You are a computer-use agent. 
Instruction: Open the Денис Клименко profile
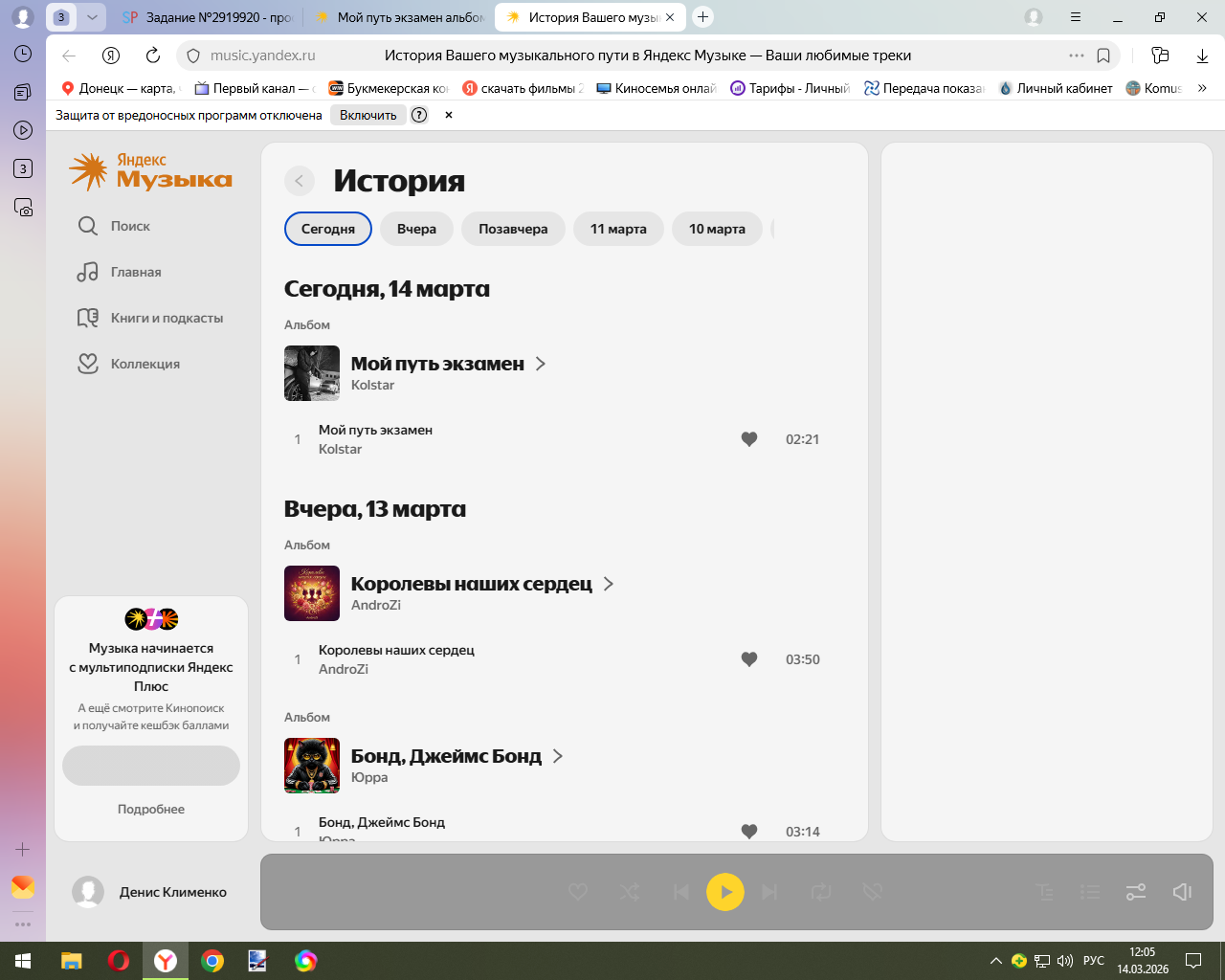coord(150,892)
